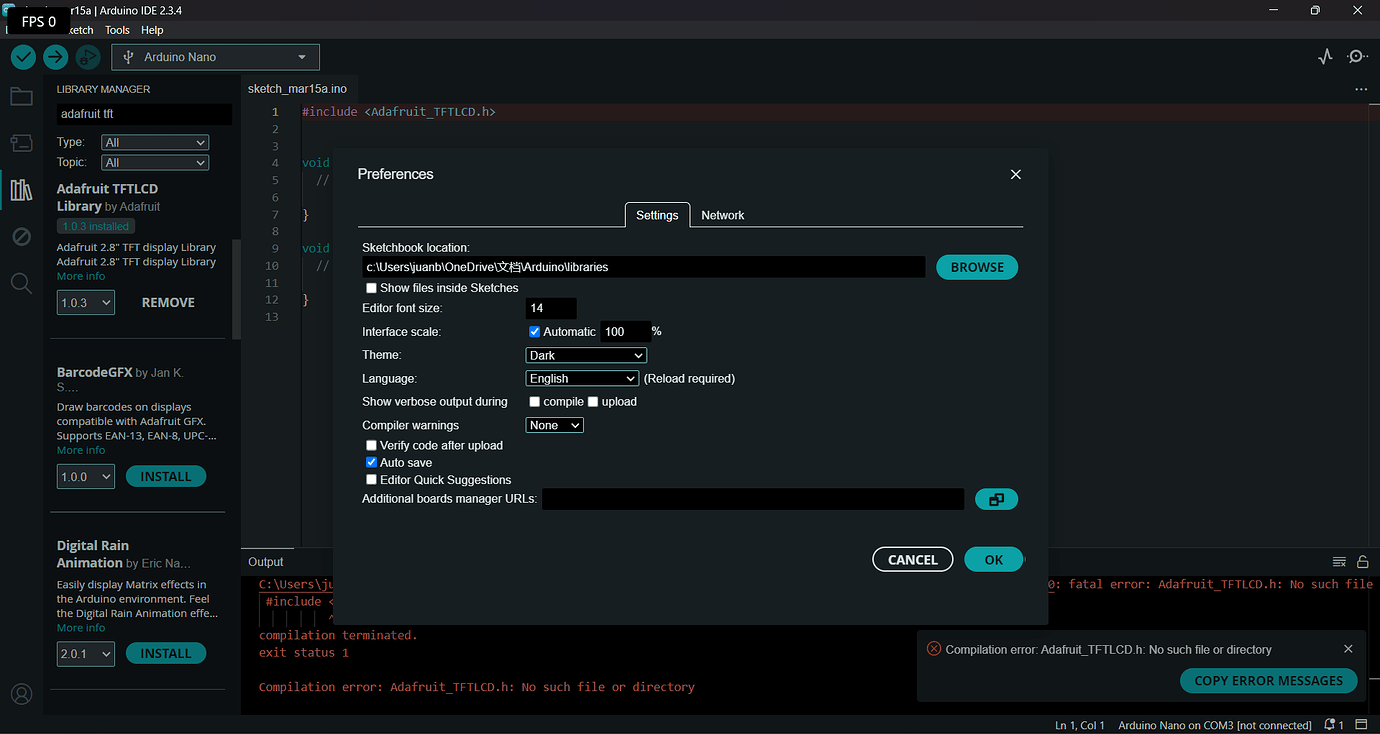Open the Boards Manager sidebar icon
Viewport: 1380px width, 734px height.
21,142
